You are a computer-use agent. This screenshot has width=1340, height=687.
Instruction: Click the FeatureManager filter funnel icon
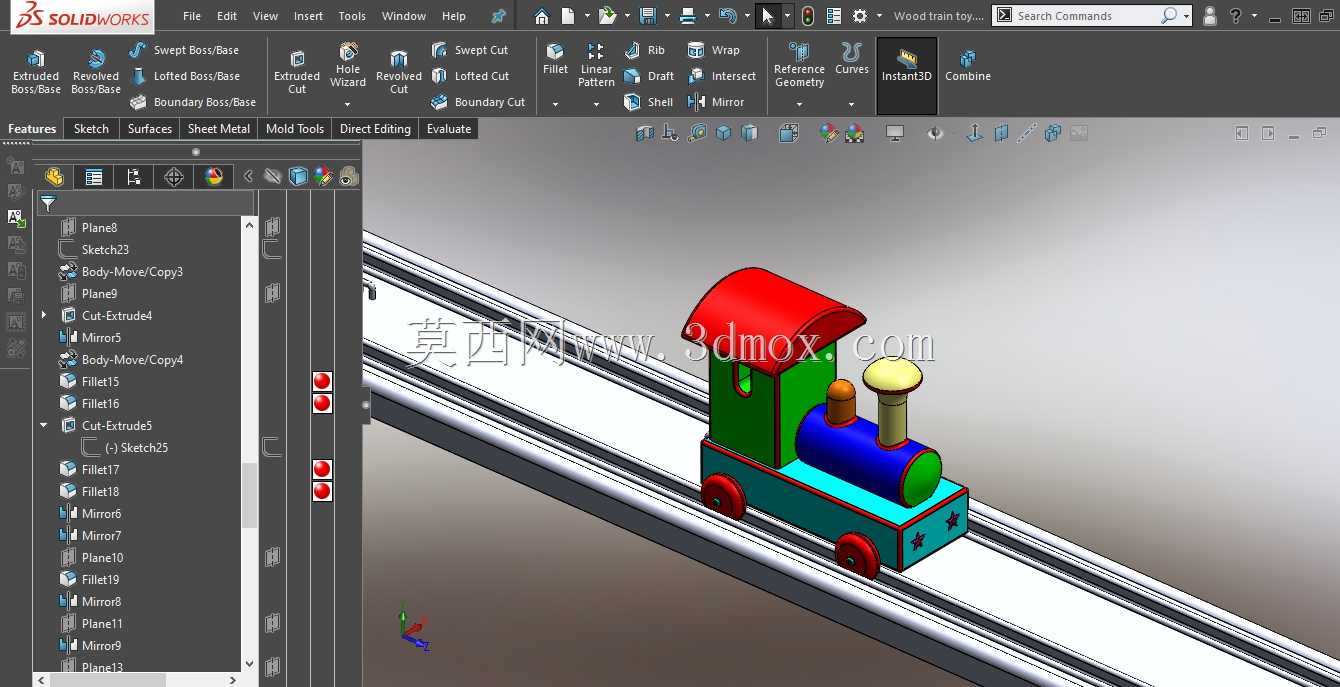pos(48,204)
